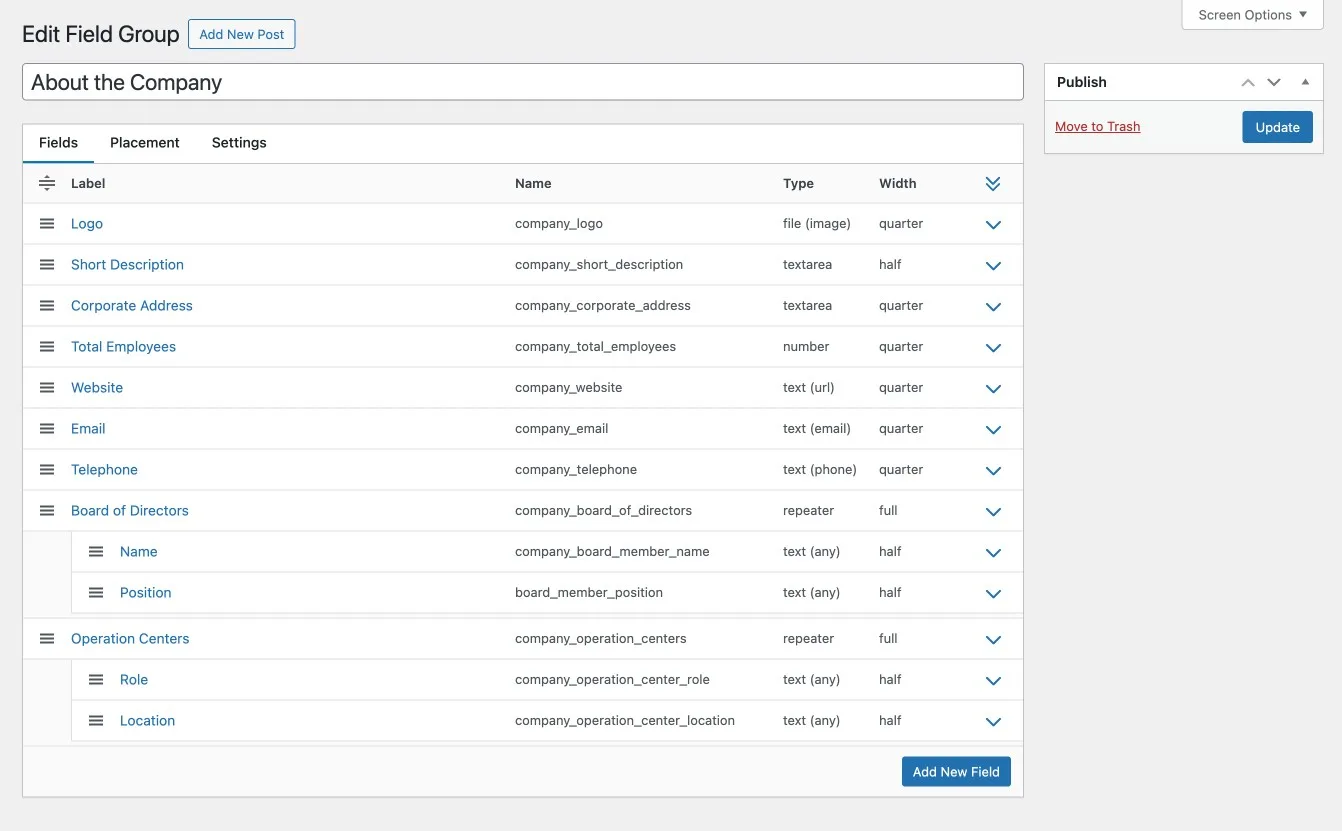
Task: Open the Location subfield label link
Action: coord(147,721)
